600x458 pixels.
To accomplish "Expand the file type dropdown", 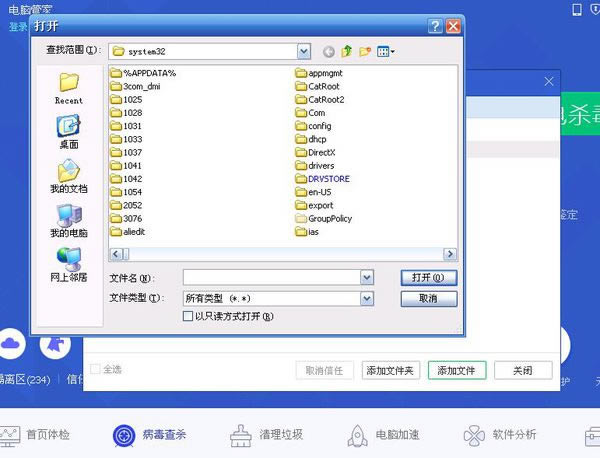I will click(x=366, y=298).
